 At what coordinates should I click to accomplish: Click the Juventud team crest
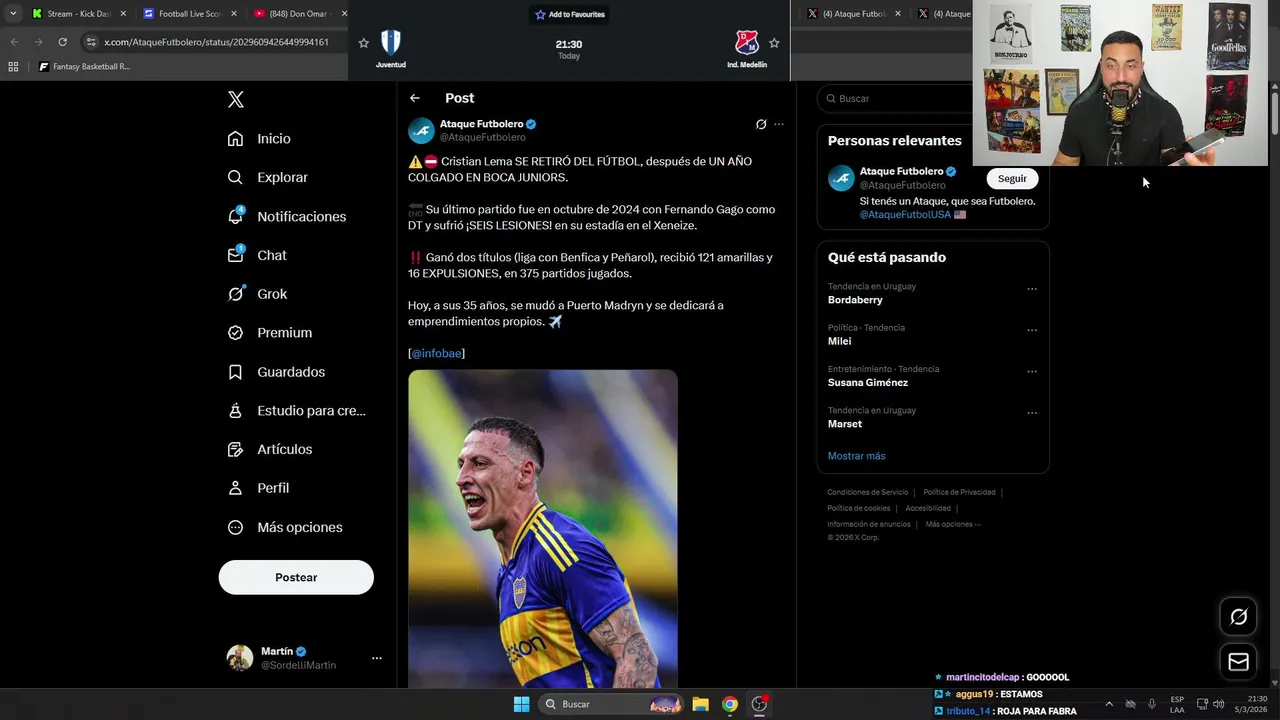tap(391, 42)
